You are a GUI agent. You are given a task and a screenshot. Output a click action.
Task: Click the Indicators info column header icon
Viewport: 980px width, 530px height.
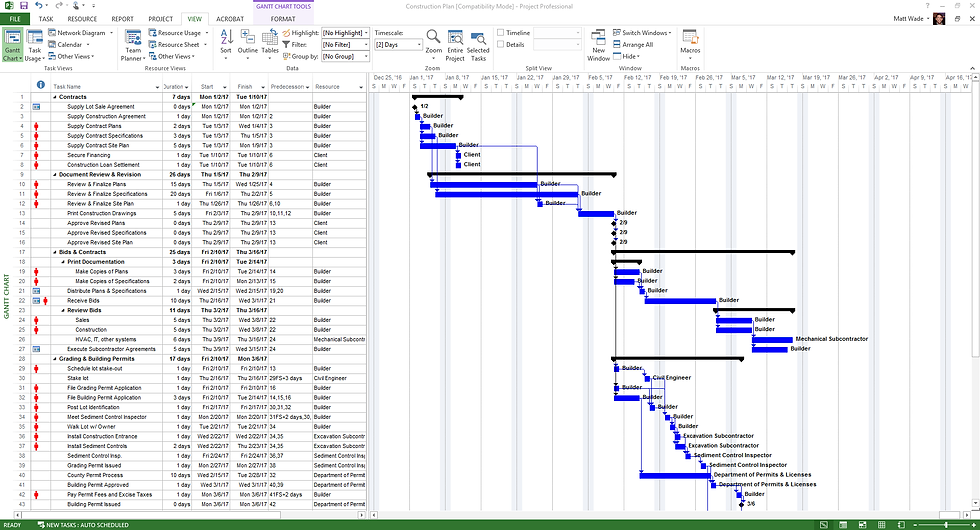pyautogui.click(x=41, y=85)
